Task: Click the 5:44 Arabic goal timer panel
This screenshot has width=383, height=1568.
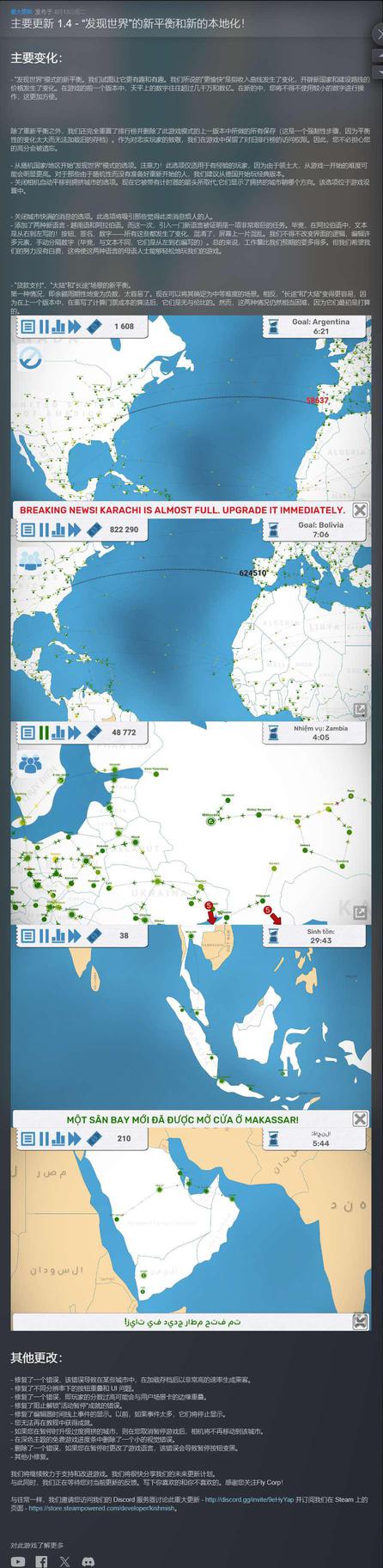Action: coord(314,1138)
